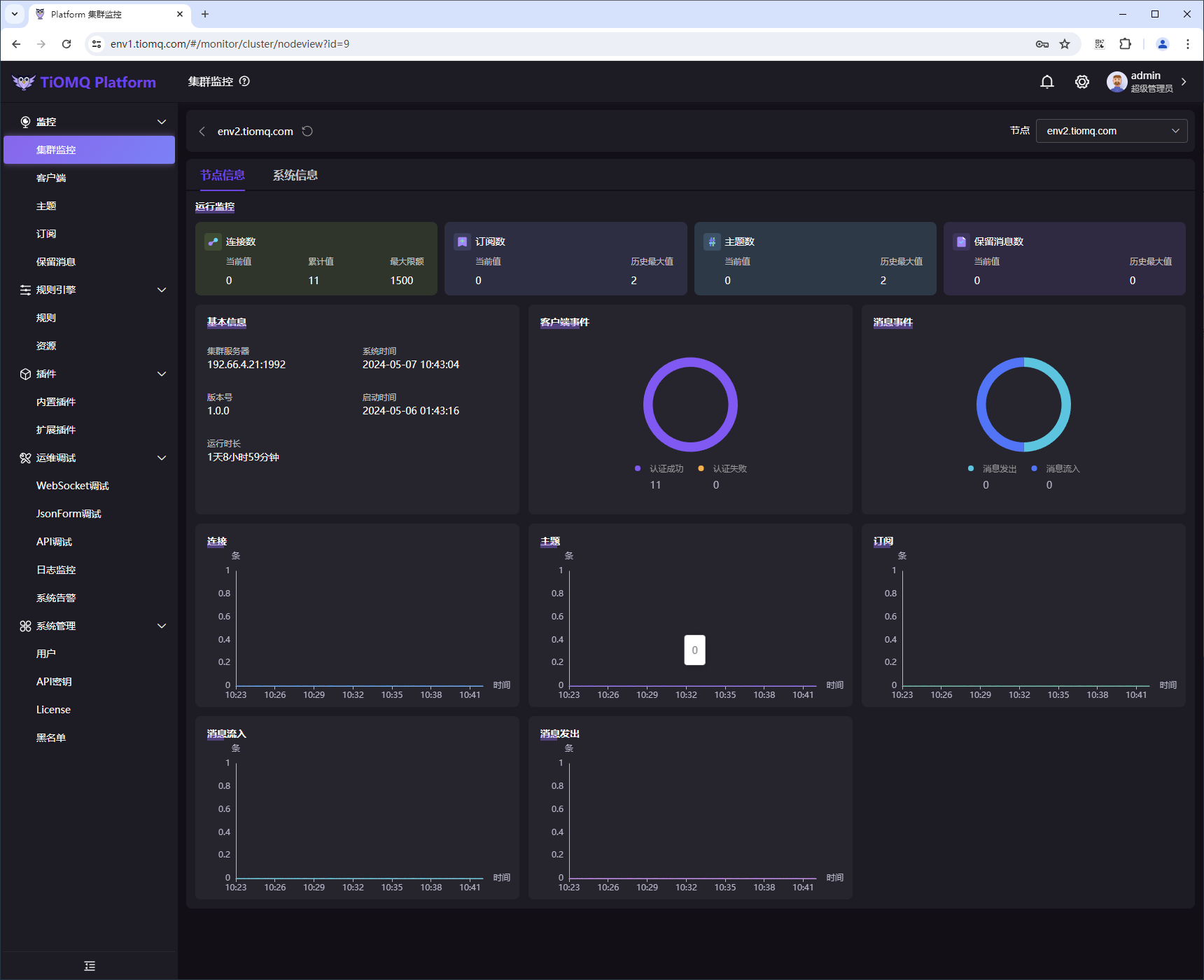Collapse the 规则引擎 sidebar group
This screenshot has width=1204, height=980.
pos(162,290)
